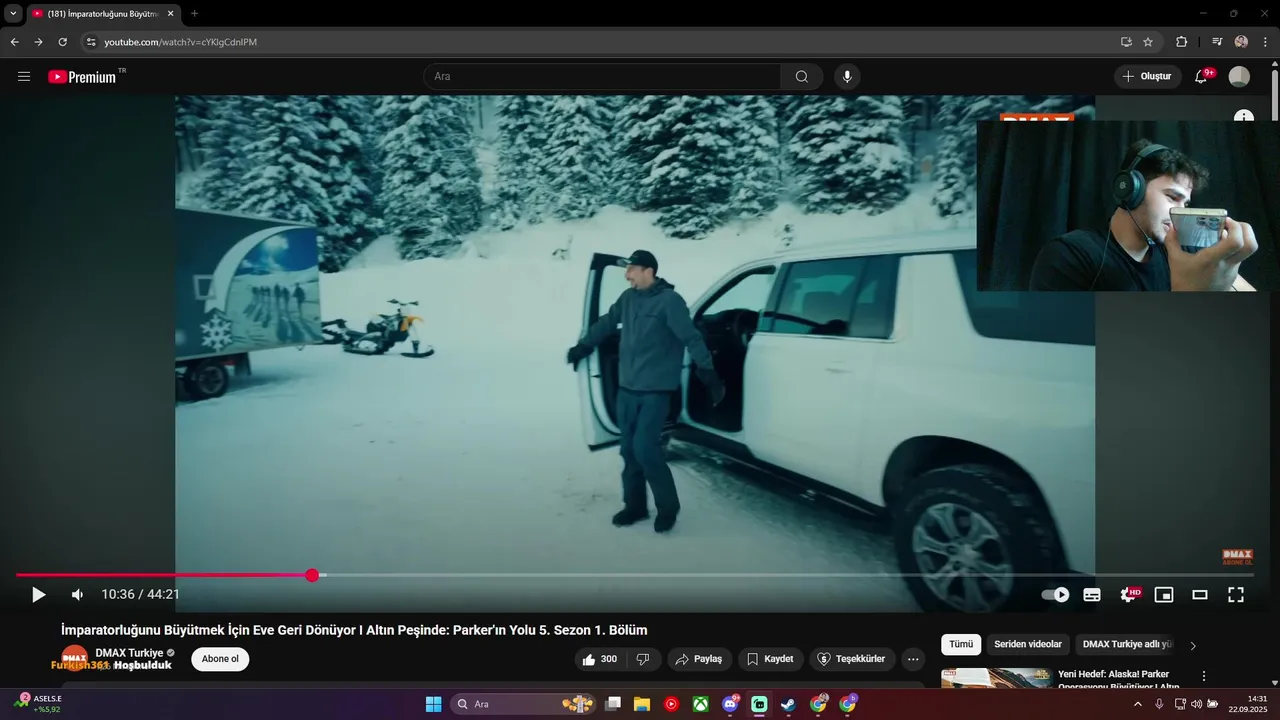Open Steam from the taskbar
1280x720 pixels.
(789, 704)
